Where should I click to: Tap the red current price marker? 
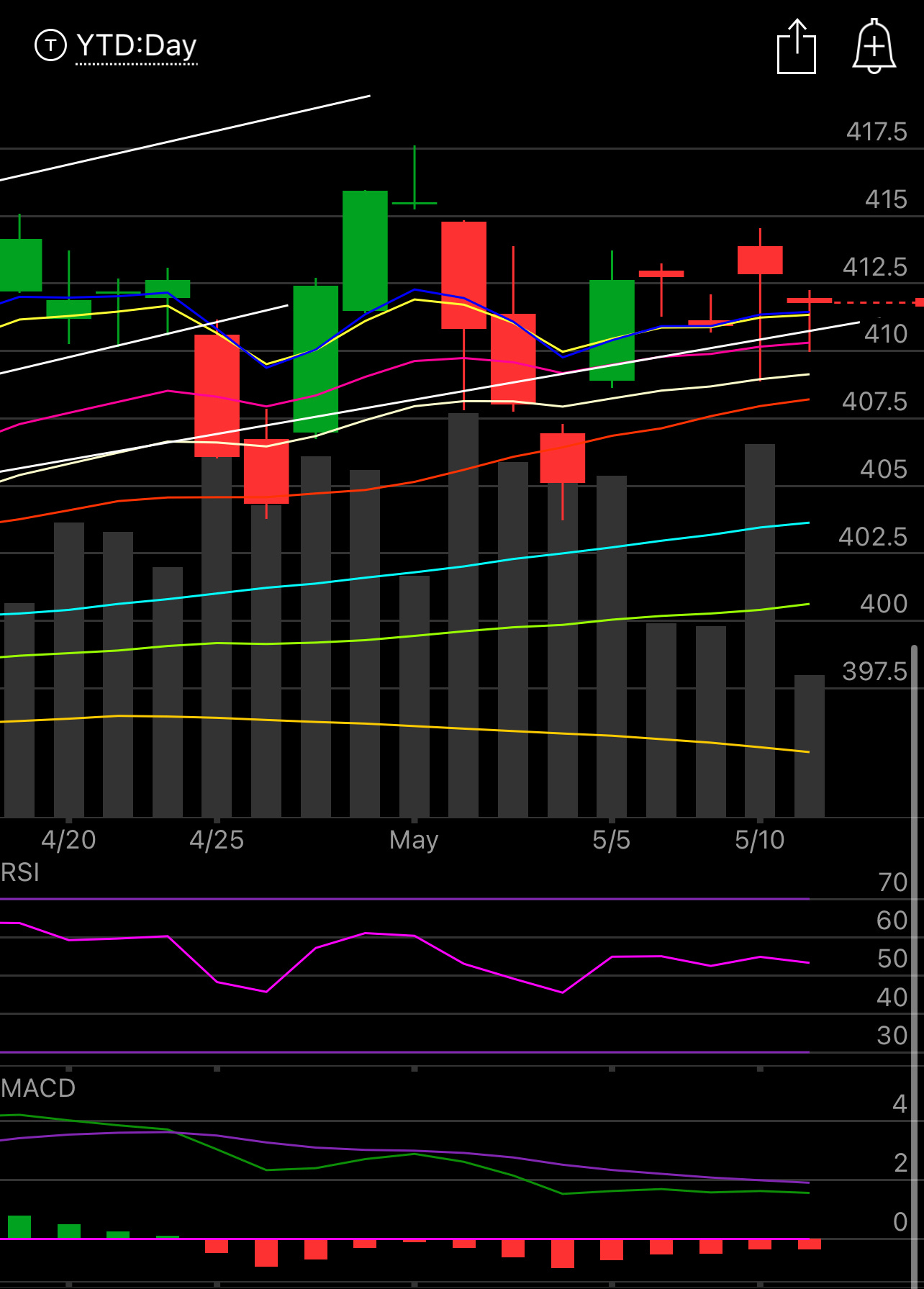(919, 302)
